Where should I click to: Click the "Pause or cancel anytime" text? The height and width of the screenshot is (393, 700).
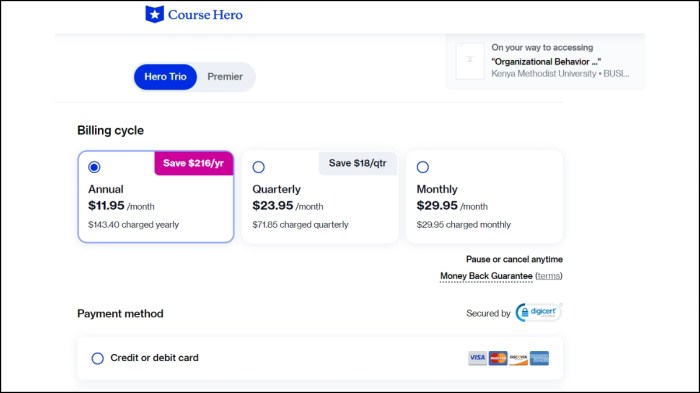coord(514,259)
